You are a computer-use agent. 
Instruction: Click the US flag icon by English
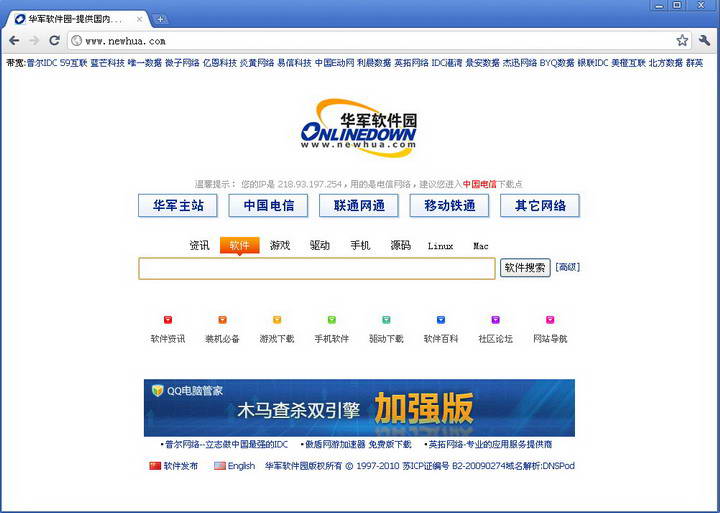(220, 466)
